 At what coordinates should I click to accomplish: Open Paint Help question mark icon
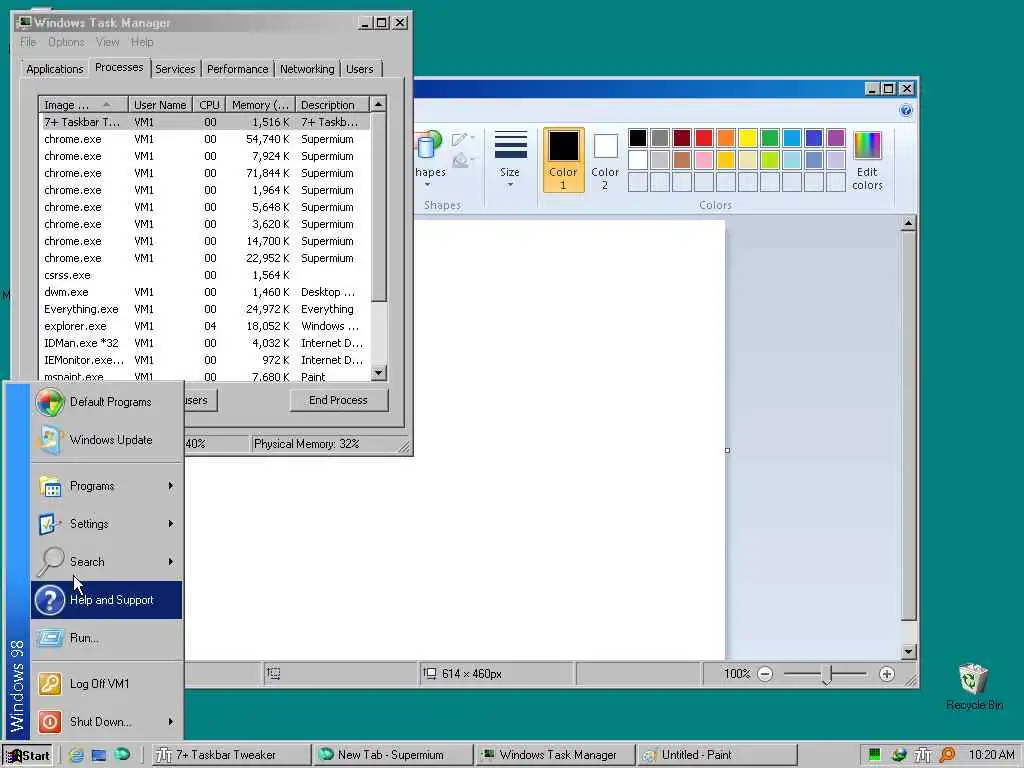coord(906,110)
